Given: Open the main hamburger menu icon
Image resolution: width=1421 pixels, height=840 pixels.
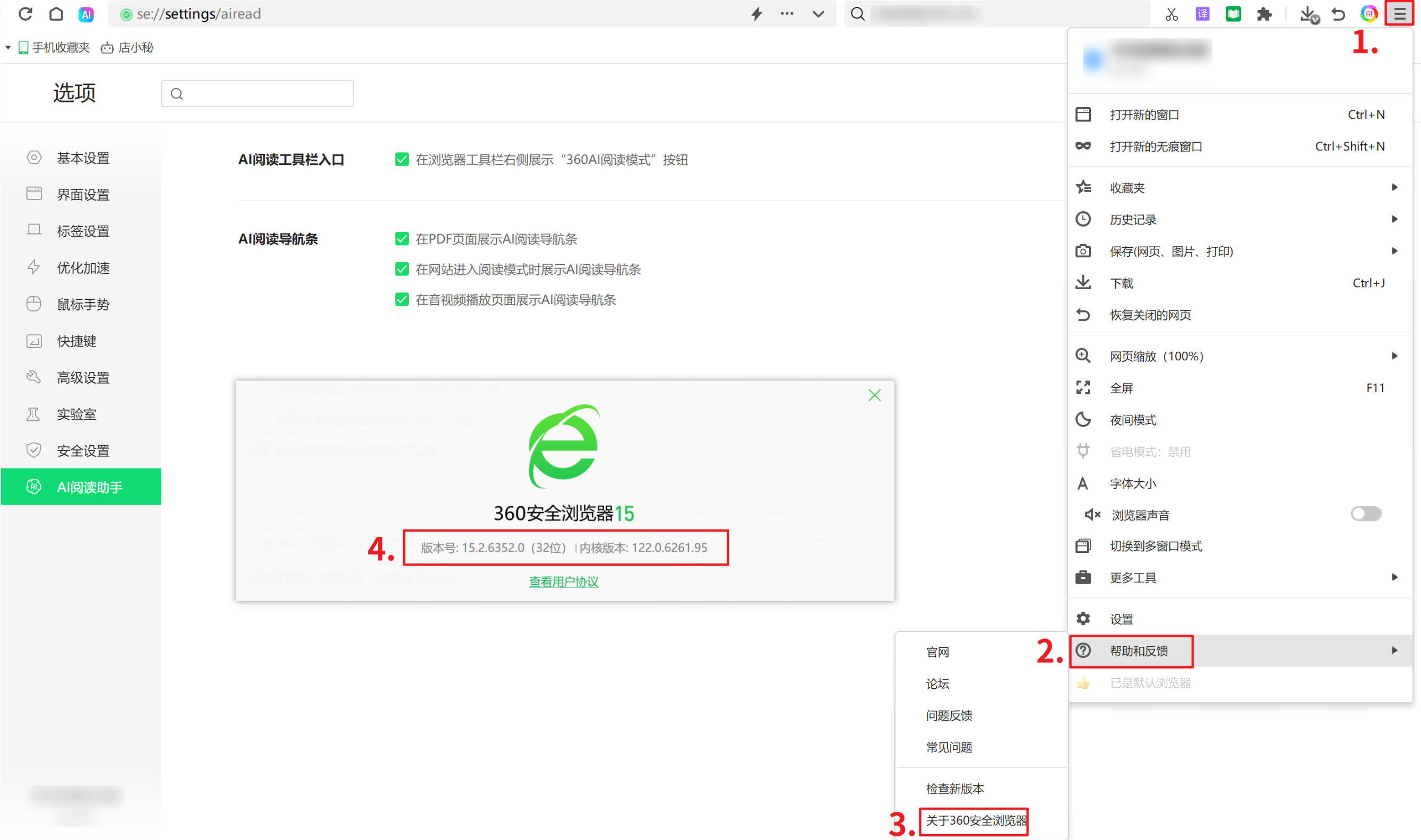Looking at the screenshot, I should point(1399,14).
